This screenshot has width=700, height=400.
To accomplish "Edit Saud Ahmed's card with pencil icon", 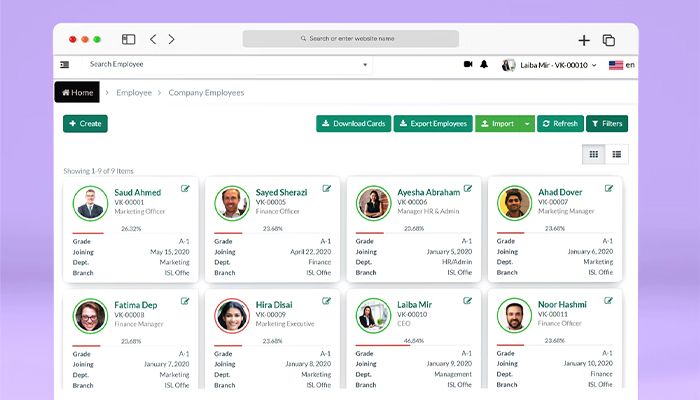I will (x=185, y=189).
